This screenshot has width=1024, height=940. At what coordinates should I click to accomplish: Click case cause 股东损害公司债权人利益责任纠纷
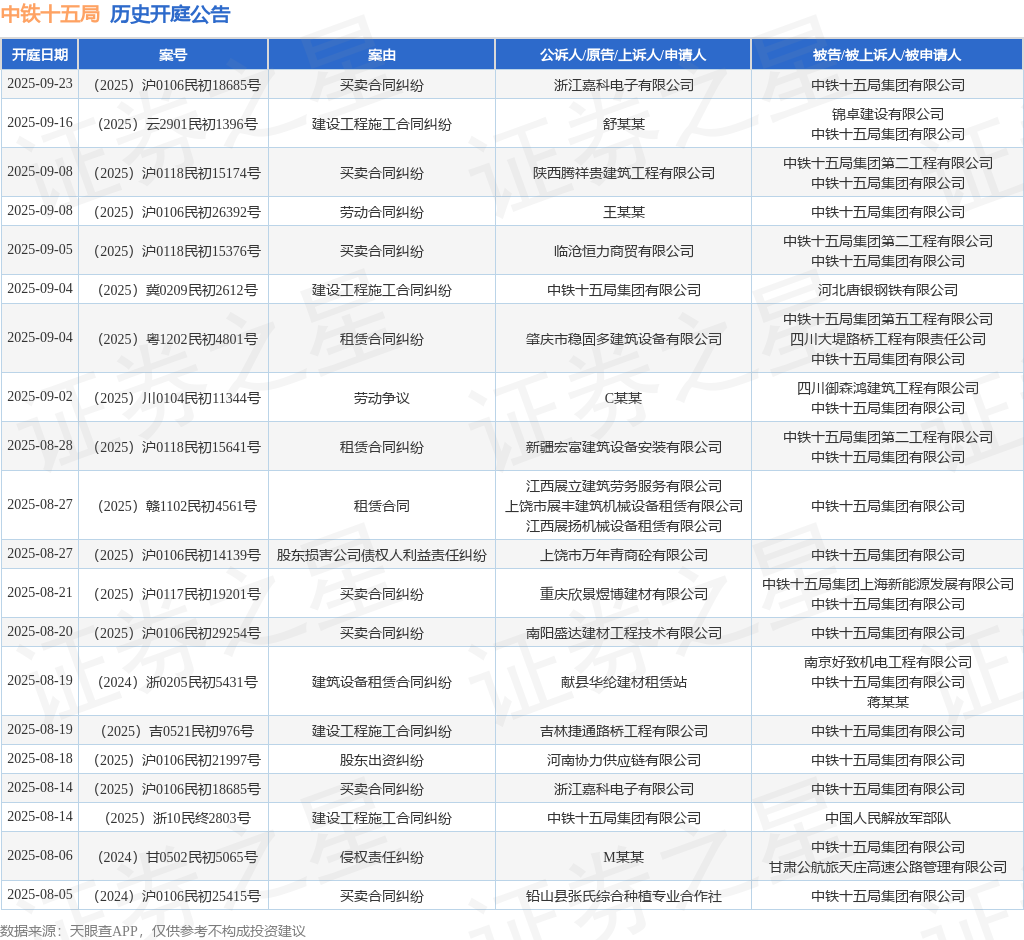pyautogui.click(x=381, y=555)
